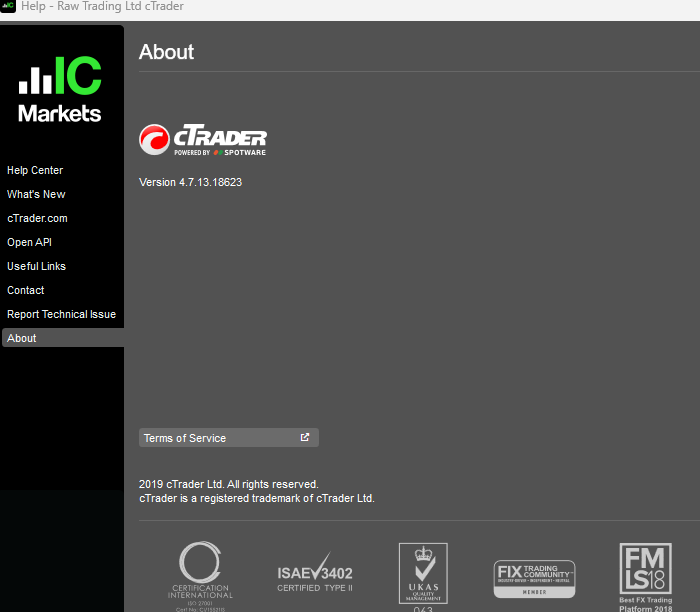Click the UKAS Quality Management badge
700x612 pixels.
point(423,576)
